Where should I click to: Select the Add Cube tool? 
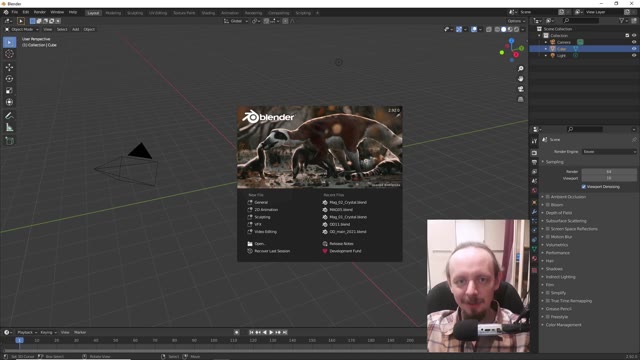pos(9,141)
